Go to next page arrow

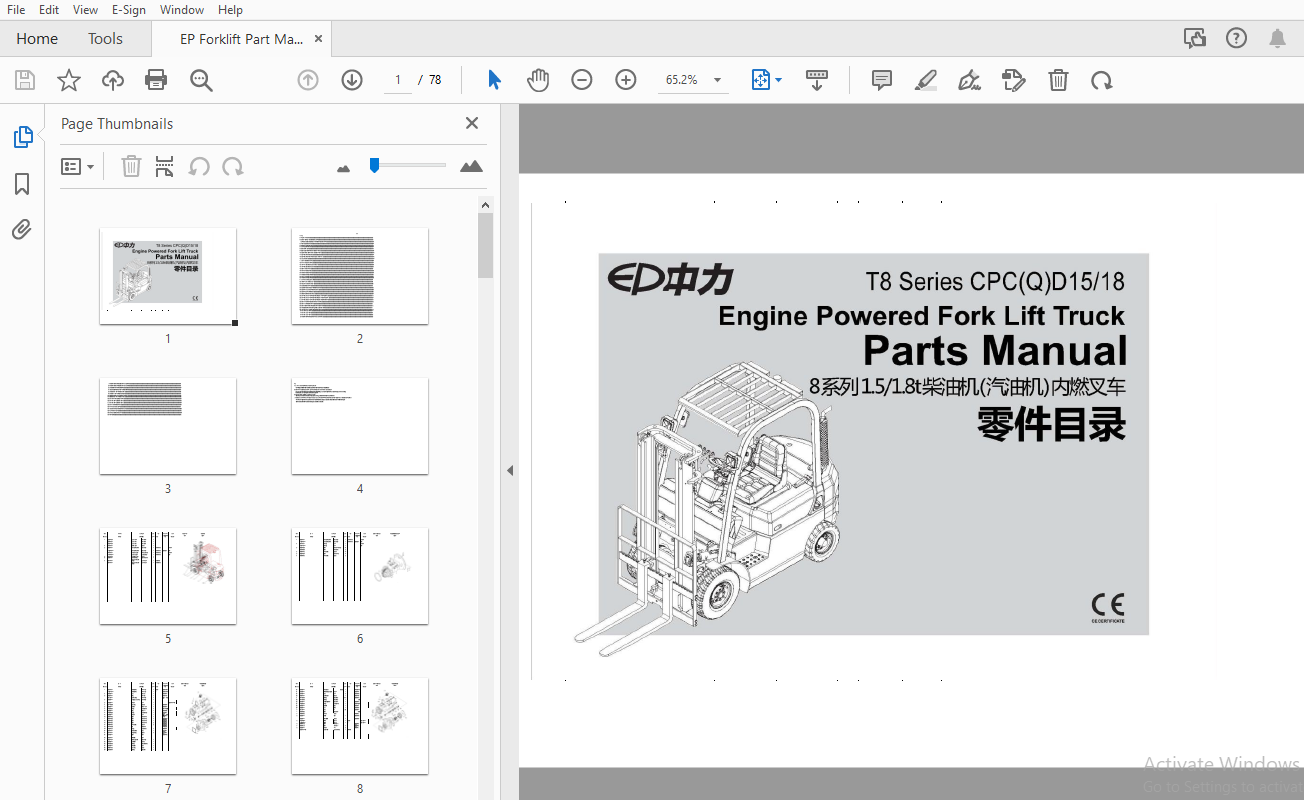tap(352, 80)
